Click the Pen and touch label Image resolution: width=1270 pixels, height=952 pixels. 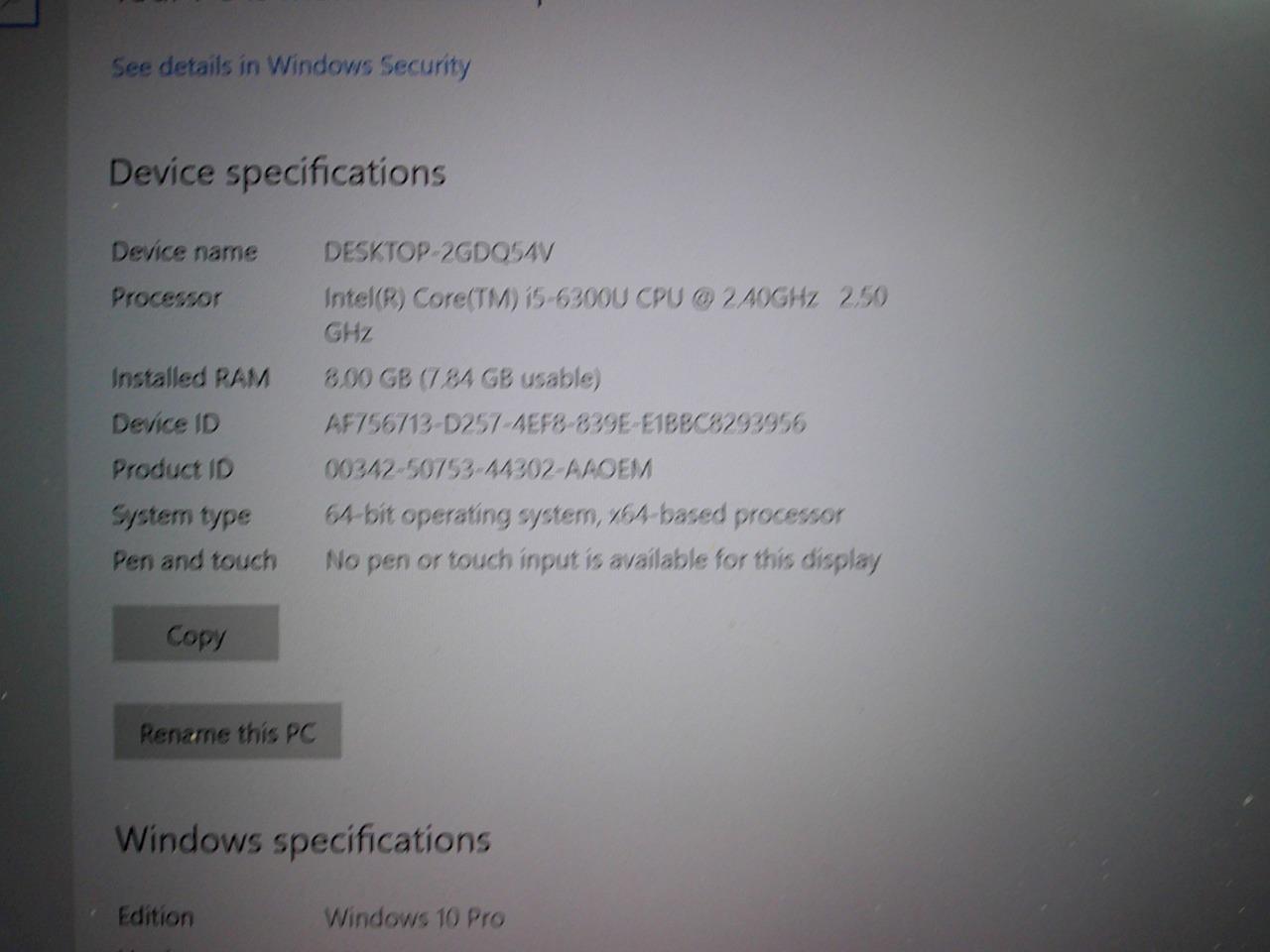click(x=194, y=560)
